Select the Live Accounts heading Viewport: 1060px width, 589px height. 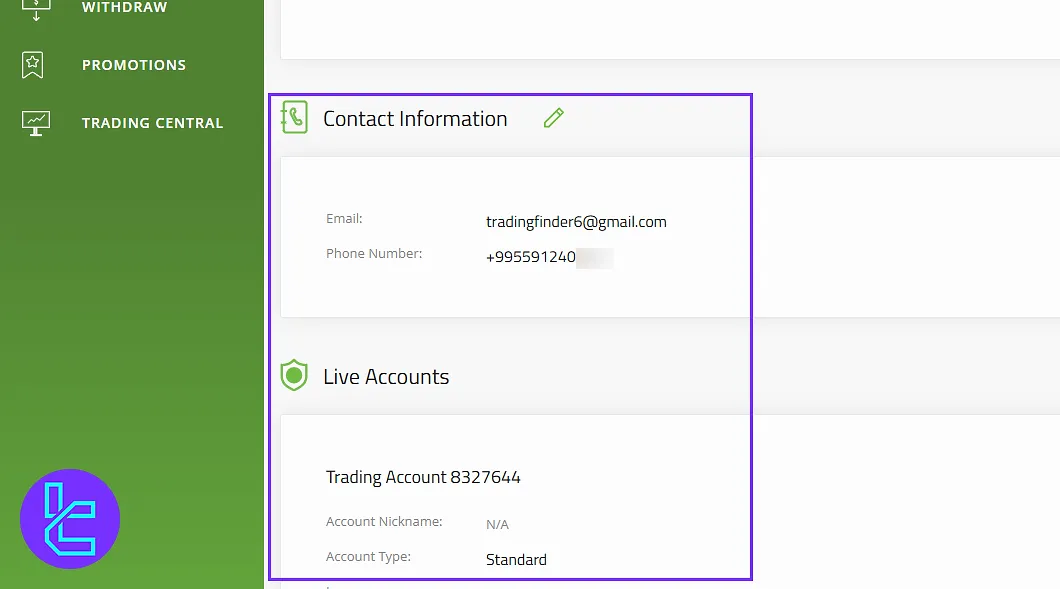coord(386,377)
